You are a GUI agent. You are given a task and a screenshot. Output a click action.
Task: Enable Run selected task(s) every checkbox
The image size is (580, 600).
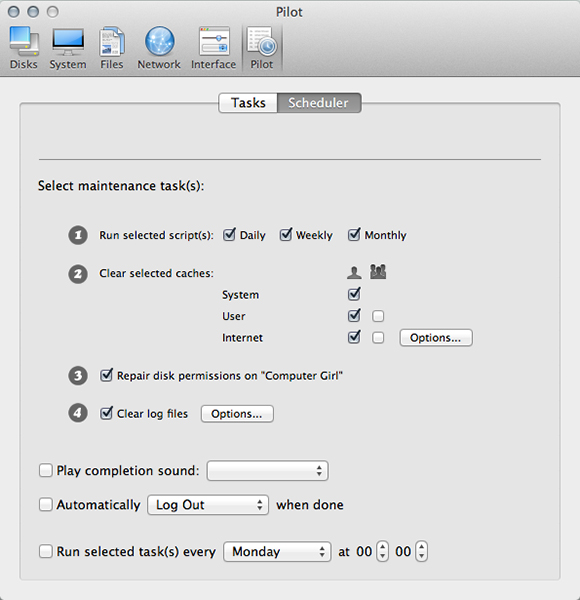(x=46, y=551)
